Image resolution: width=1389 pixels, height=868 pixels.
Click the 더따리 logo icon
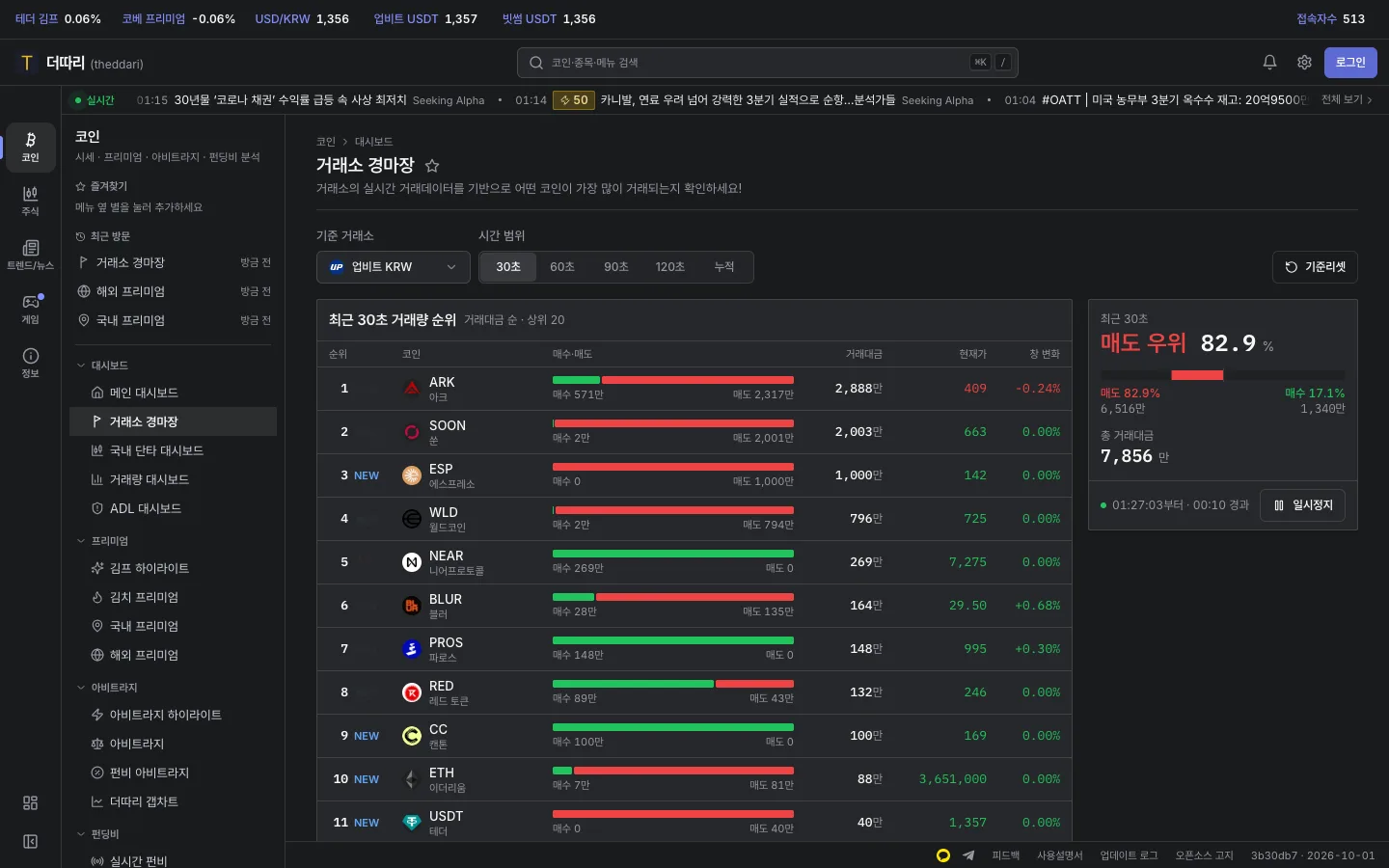point(27,63)
